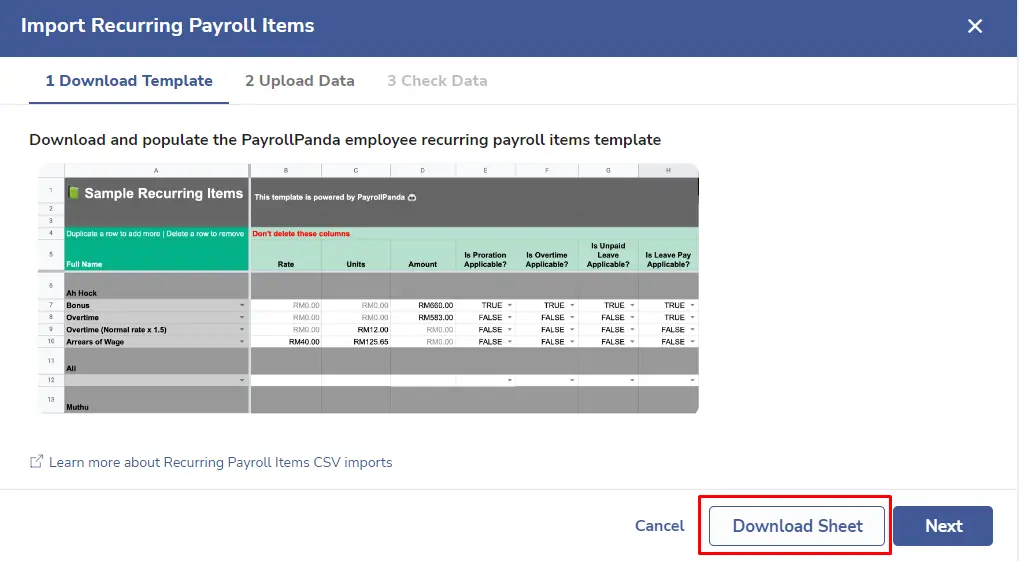The height and width of the screenshot is (561, 1019).
Task: Switch to the Upload Data tab
Action: click(x=300, y=81)
